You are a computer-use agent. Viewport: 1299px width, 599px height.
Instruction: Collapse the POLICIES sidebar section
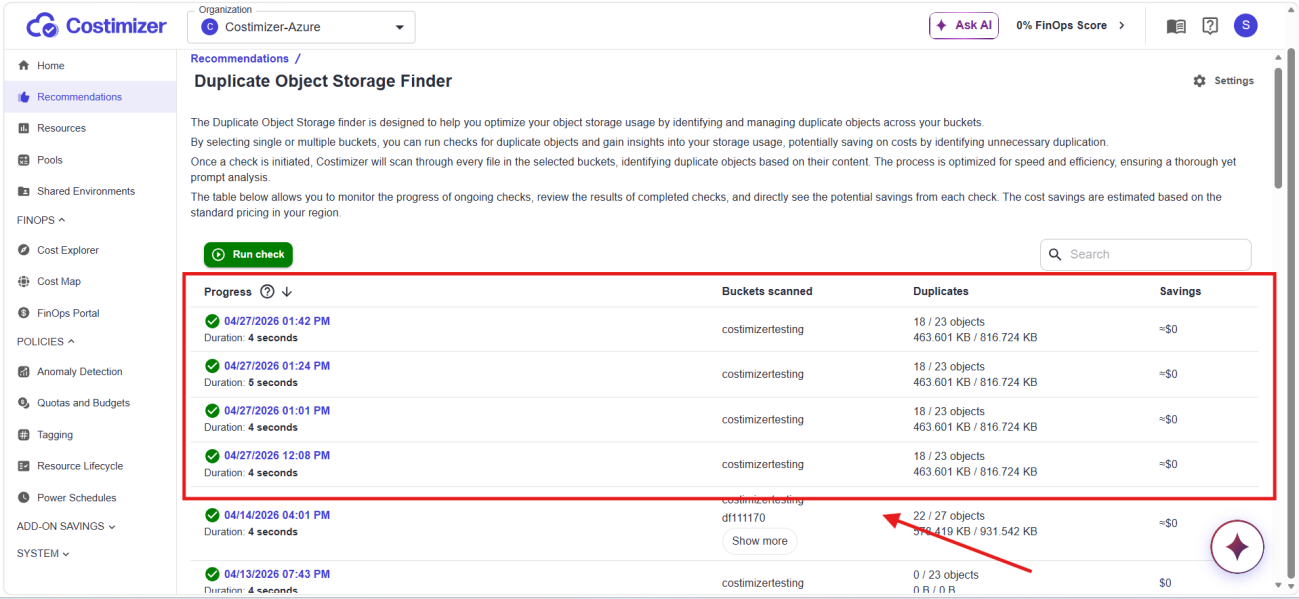pos(46,342)
